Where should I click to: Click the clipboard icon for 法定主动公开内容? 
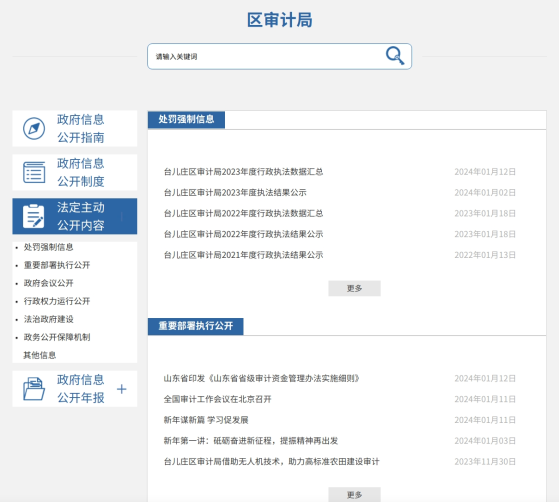tap(34, 216)
